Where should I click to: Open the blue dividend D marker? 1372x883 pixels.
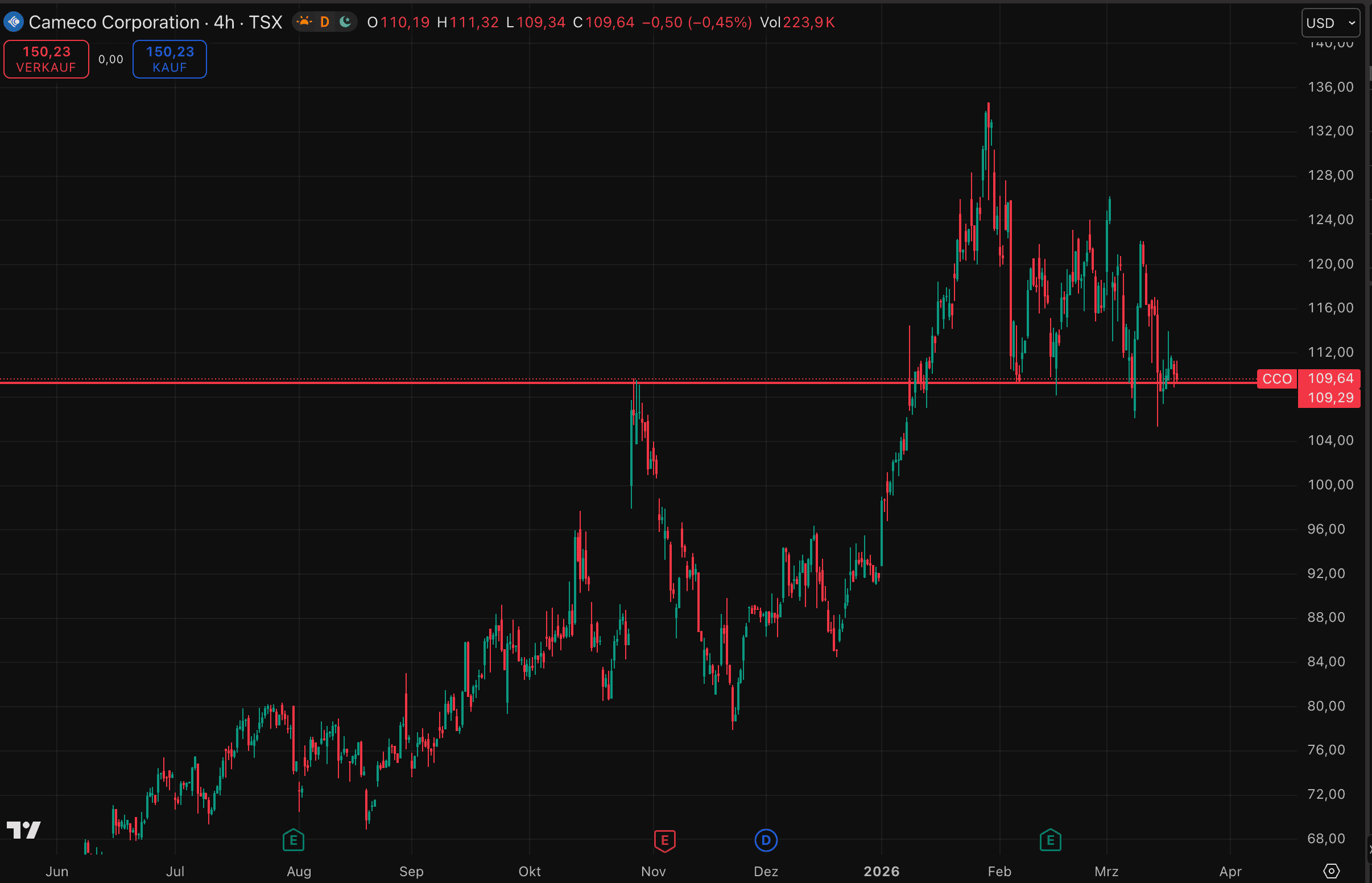coord(766,840)
